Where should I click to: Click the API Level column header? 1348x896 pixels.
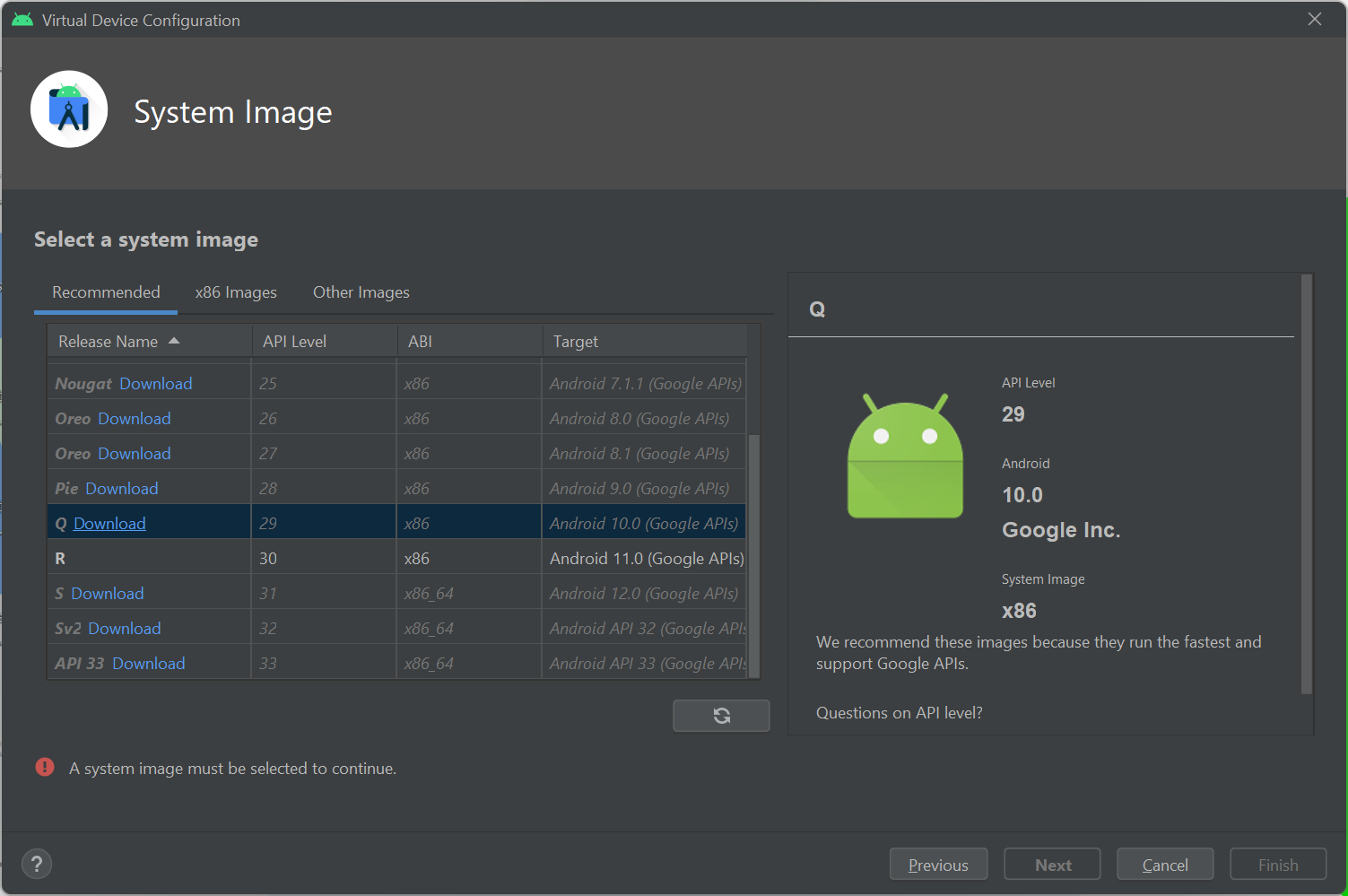point(325,342)
